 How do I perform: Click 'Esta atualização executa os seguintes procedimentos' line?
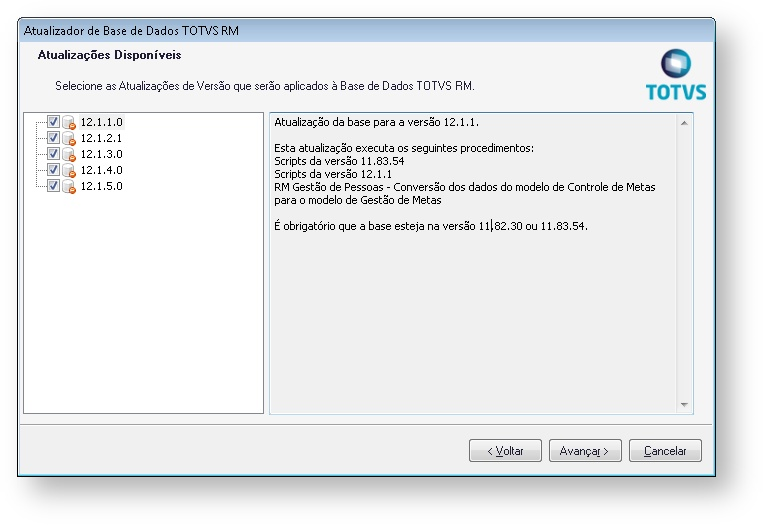(404, 148)
